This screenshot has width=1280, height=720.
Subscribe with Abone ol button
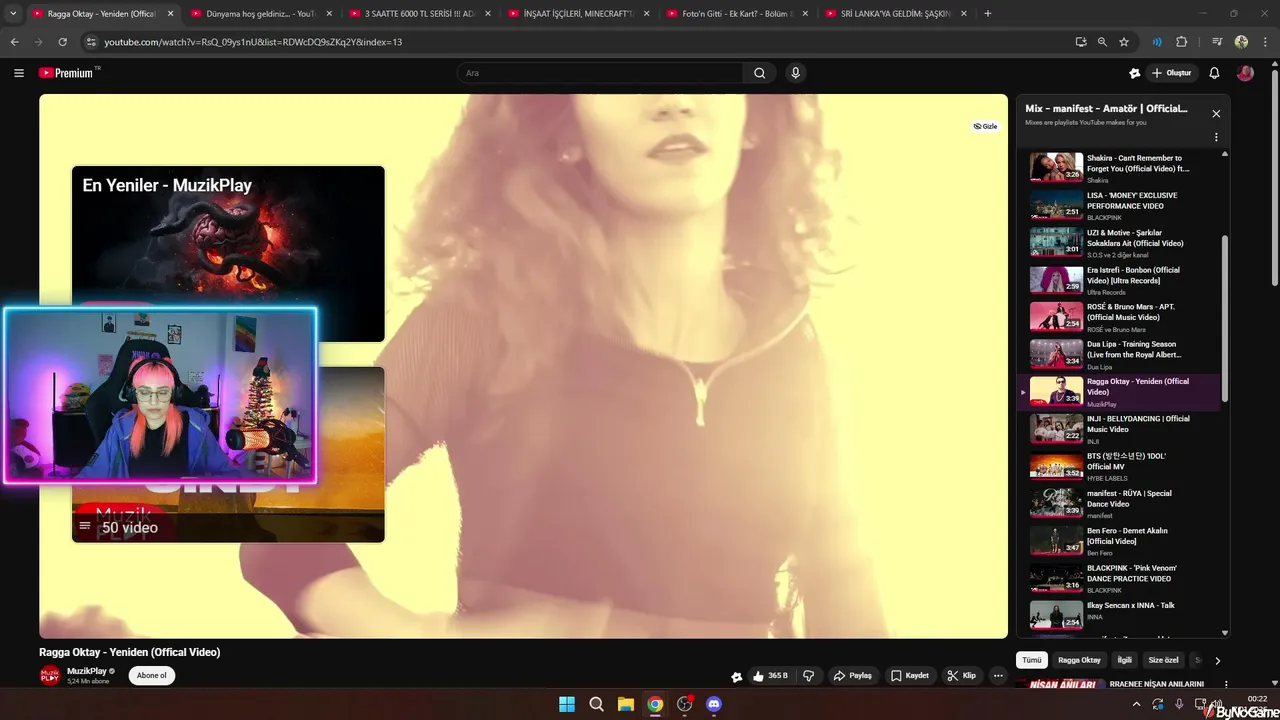pyautogui.click(x=152, y=675)
